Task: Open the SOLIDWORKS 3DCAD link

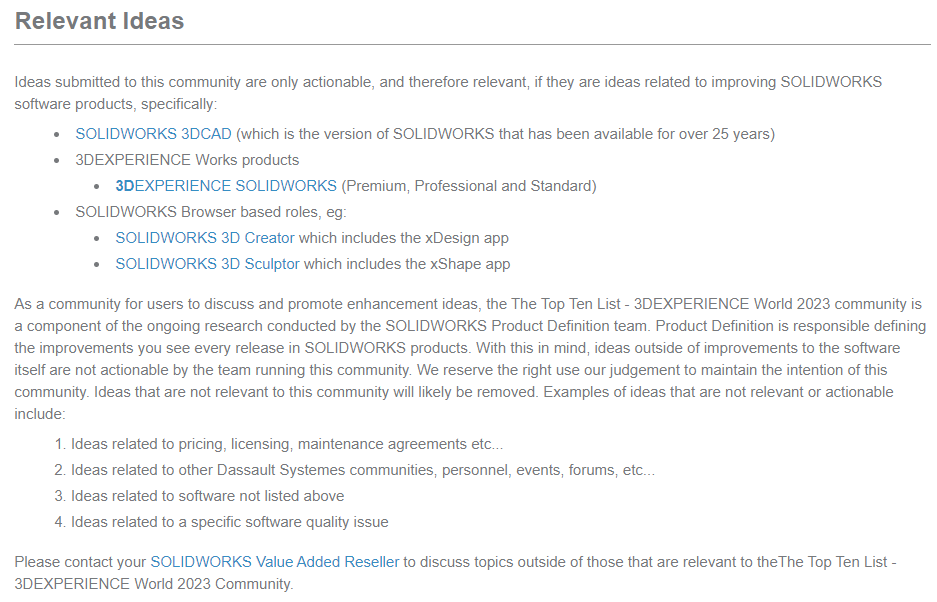Action: click(x=153, y=134)
